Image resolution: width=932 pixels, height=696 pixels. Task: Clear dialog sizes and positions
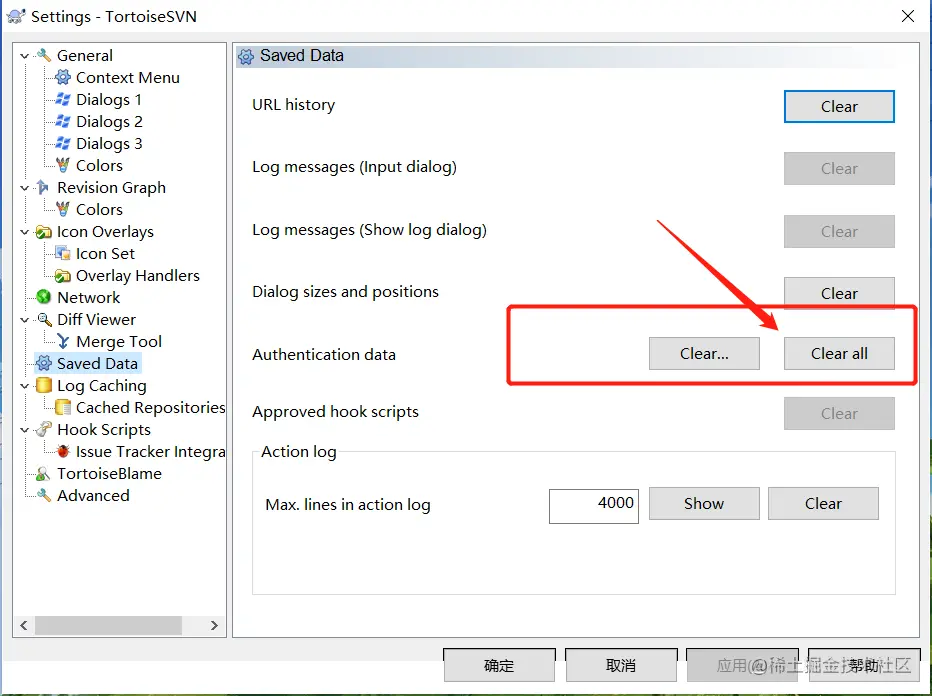click(x=839, y=292)
